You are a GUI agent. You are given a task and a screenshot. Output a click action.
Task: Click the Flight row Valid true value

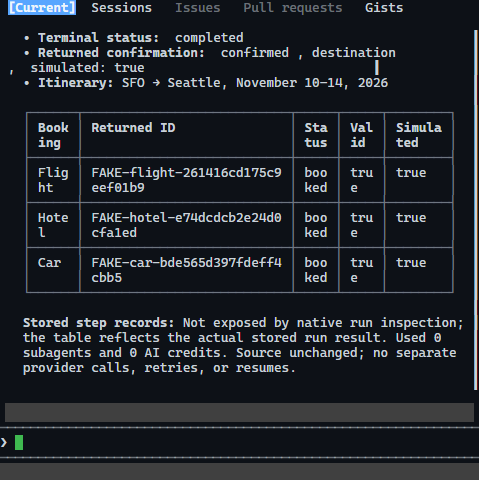[362, 180]
